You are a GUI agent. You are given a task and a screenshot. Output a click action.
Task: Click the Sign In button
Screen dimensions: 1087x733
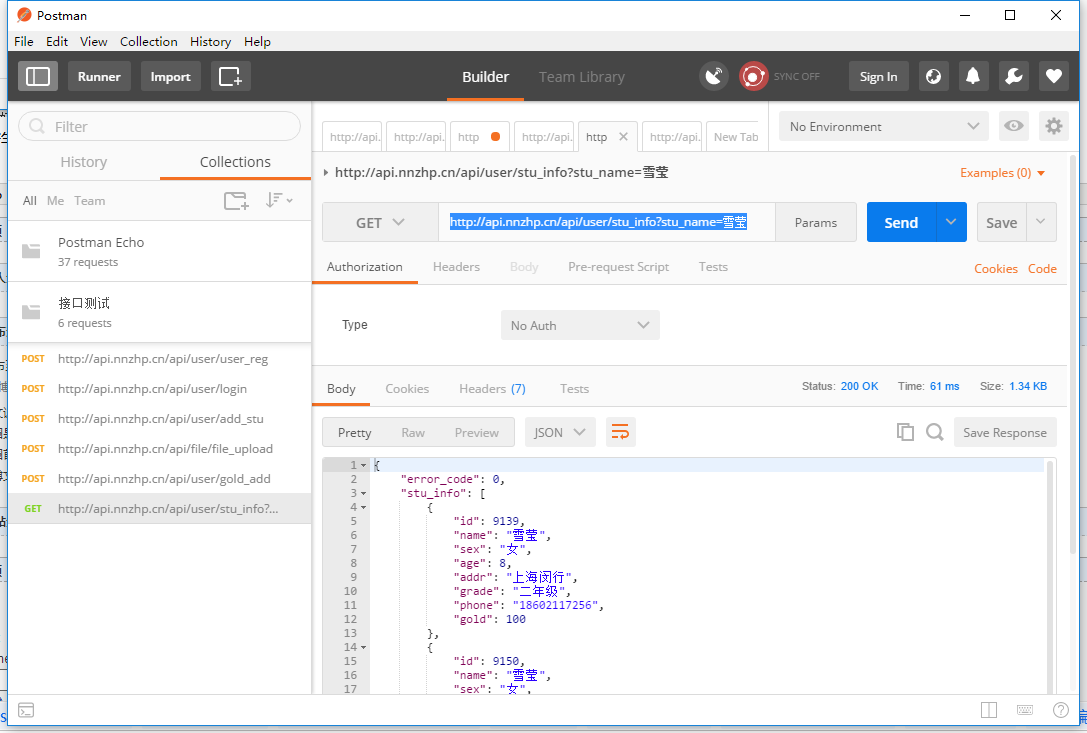[878, 76]
